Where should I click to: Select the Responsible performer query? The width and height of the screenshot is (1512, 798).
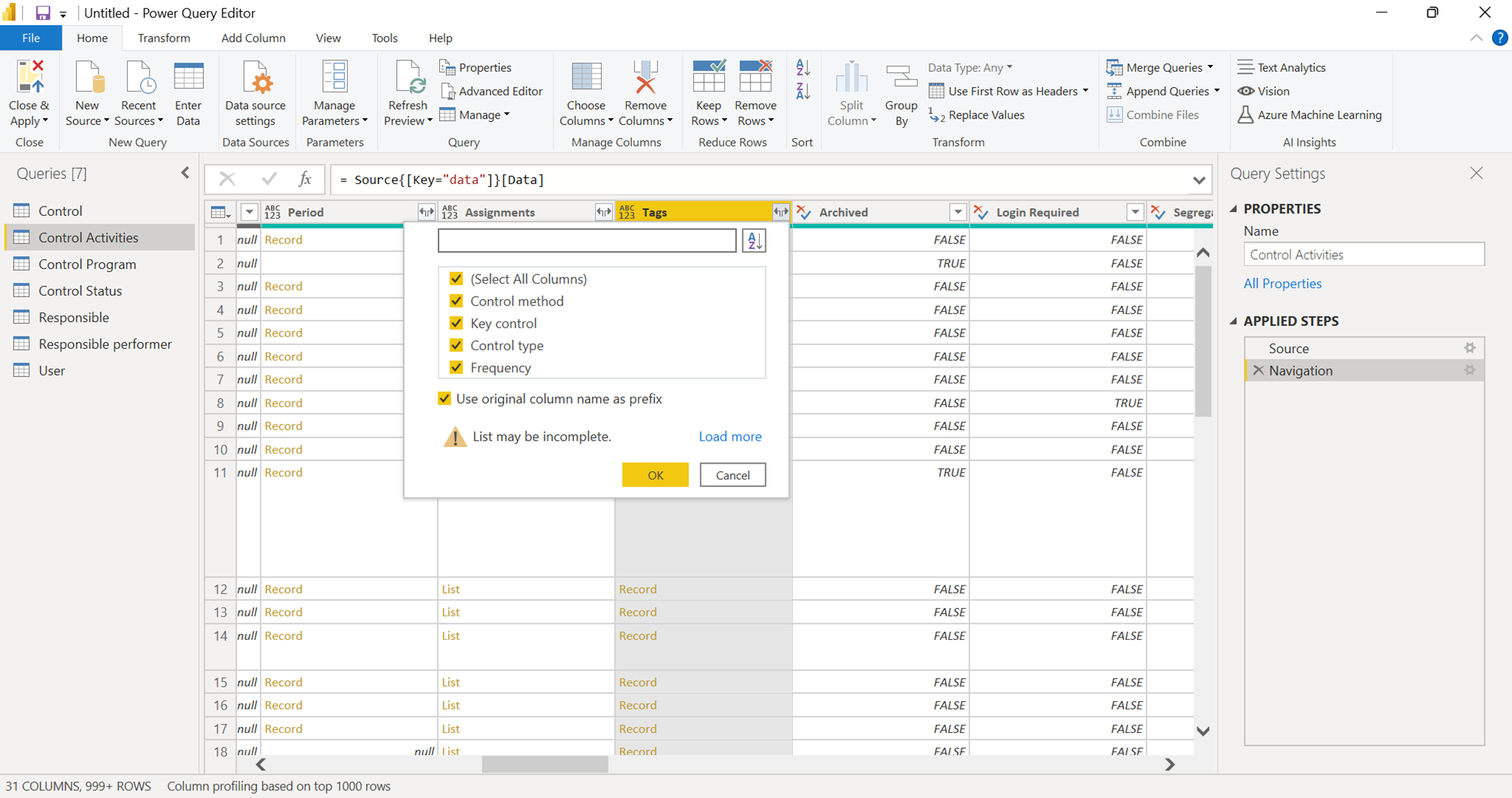click(x=100, y=344)
